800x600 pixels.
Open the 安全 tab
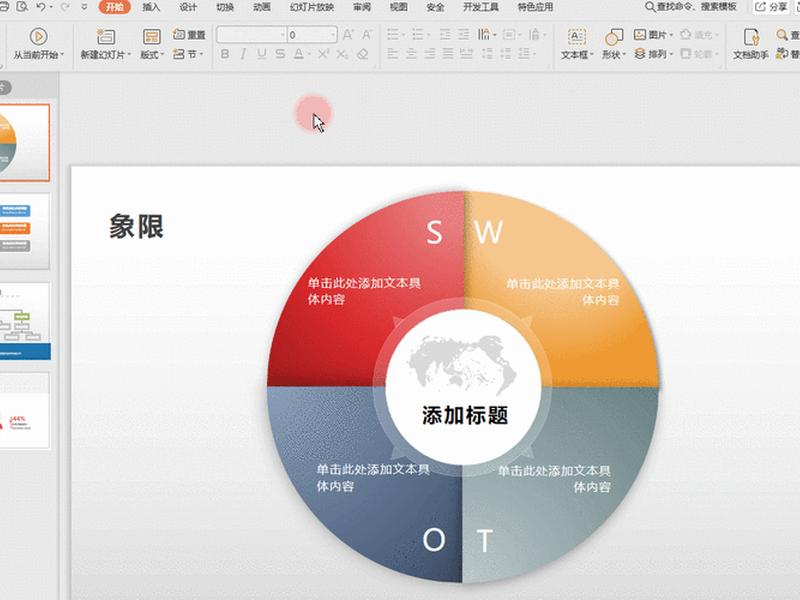[435, 7]
